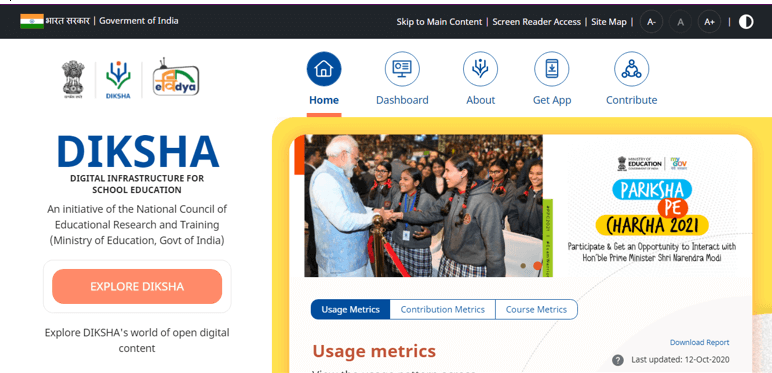Select the Usage Metrics tab

click(351, 310)
